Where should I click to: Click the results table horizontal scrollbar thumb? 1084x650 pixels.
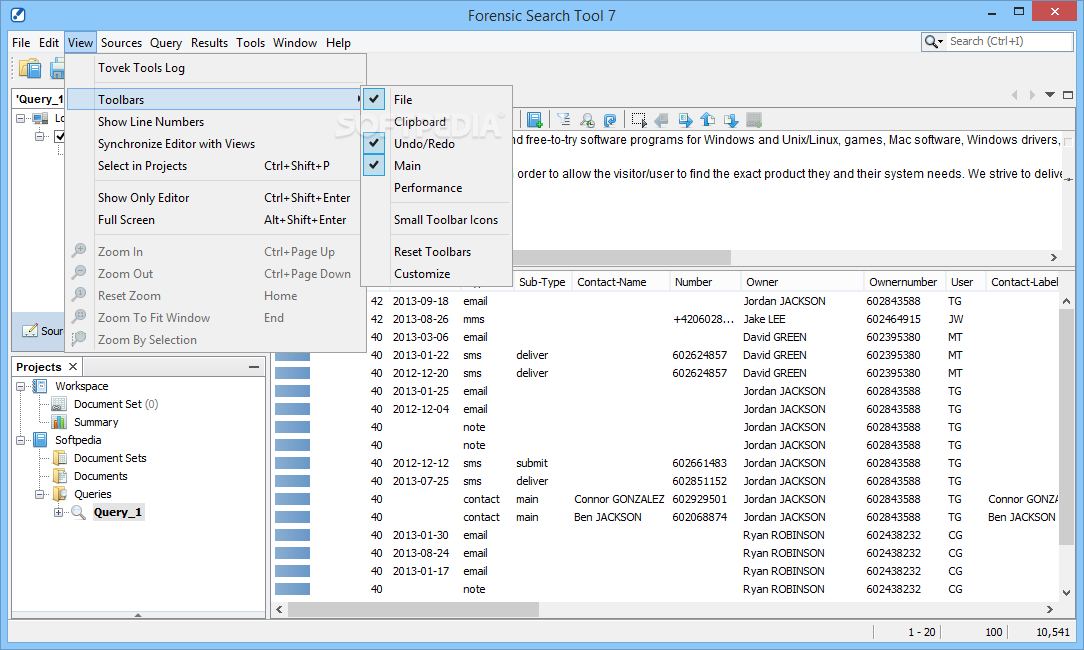tap(413, 609)
